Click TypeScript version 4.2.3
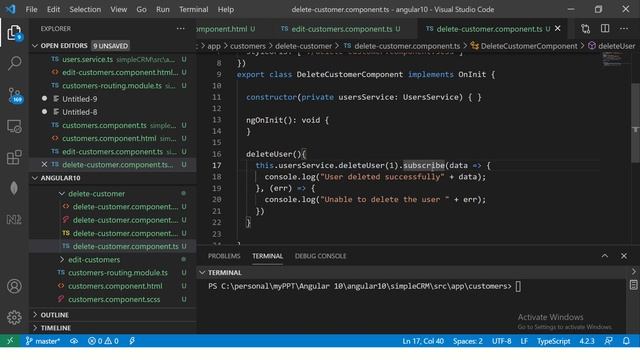This screenshot has width=640, height=360. point(587,341)
